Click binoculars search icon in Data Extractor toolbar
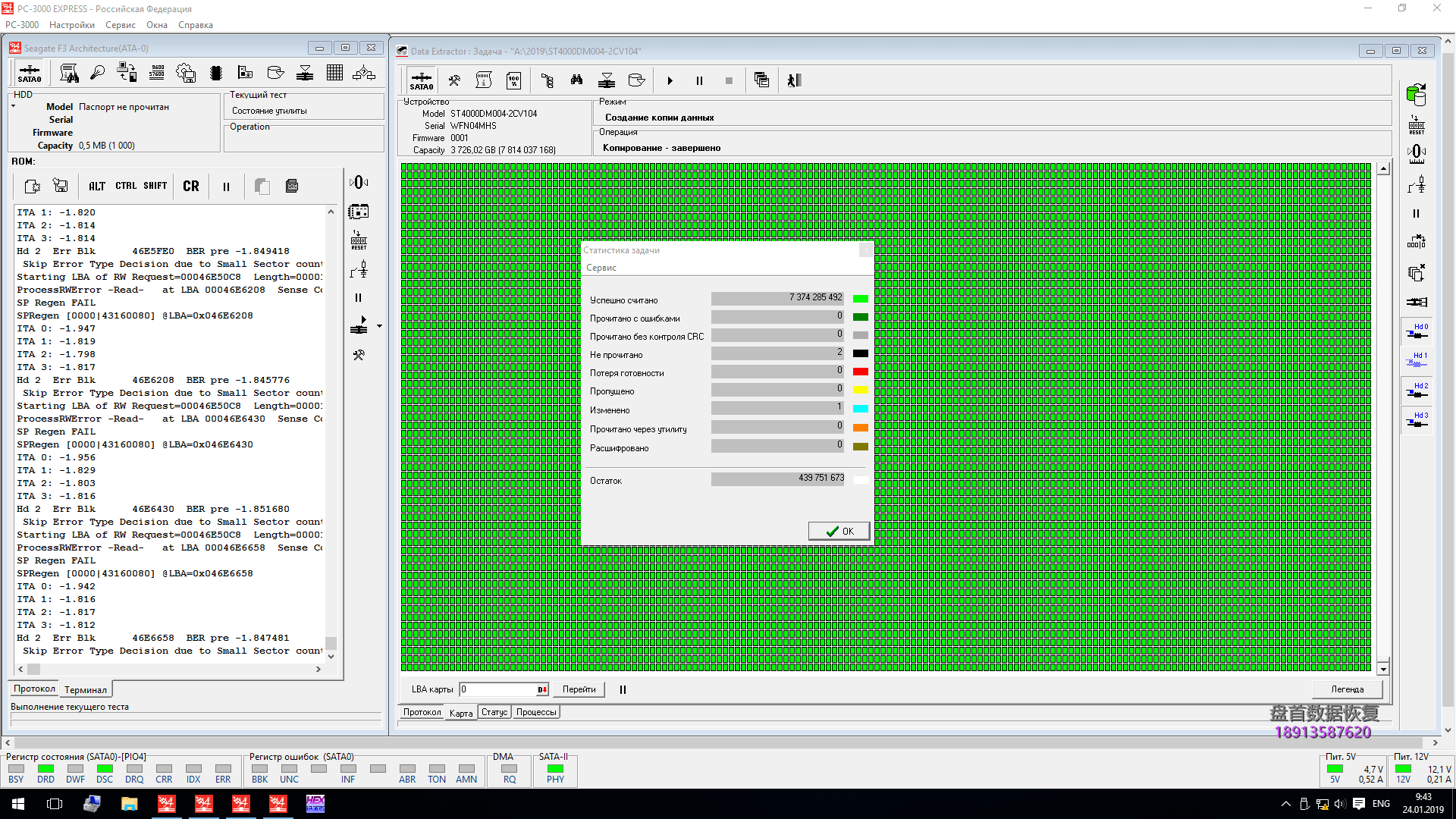The width and height of the screenshot is (1456, 819). [576, 80]
